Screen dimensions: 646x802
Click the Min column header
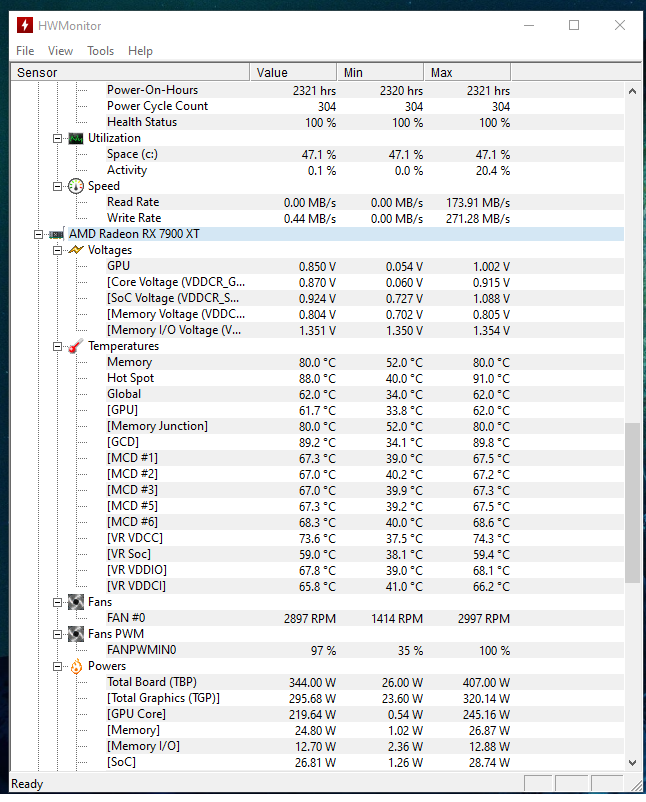click(x=380, y=72)
